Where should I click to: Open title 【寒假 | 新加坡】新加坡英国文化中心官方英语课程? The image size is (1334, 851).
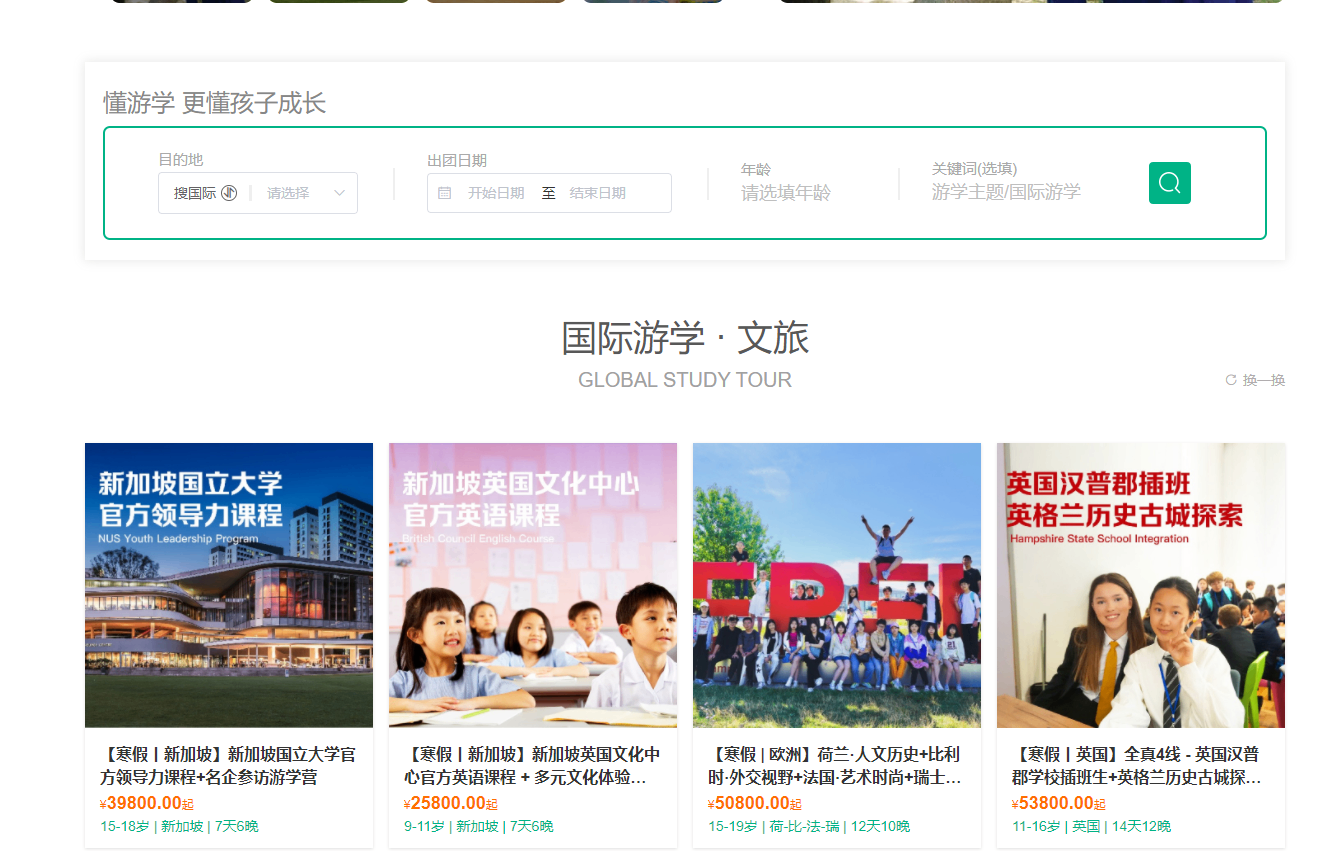pos(533,765)
